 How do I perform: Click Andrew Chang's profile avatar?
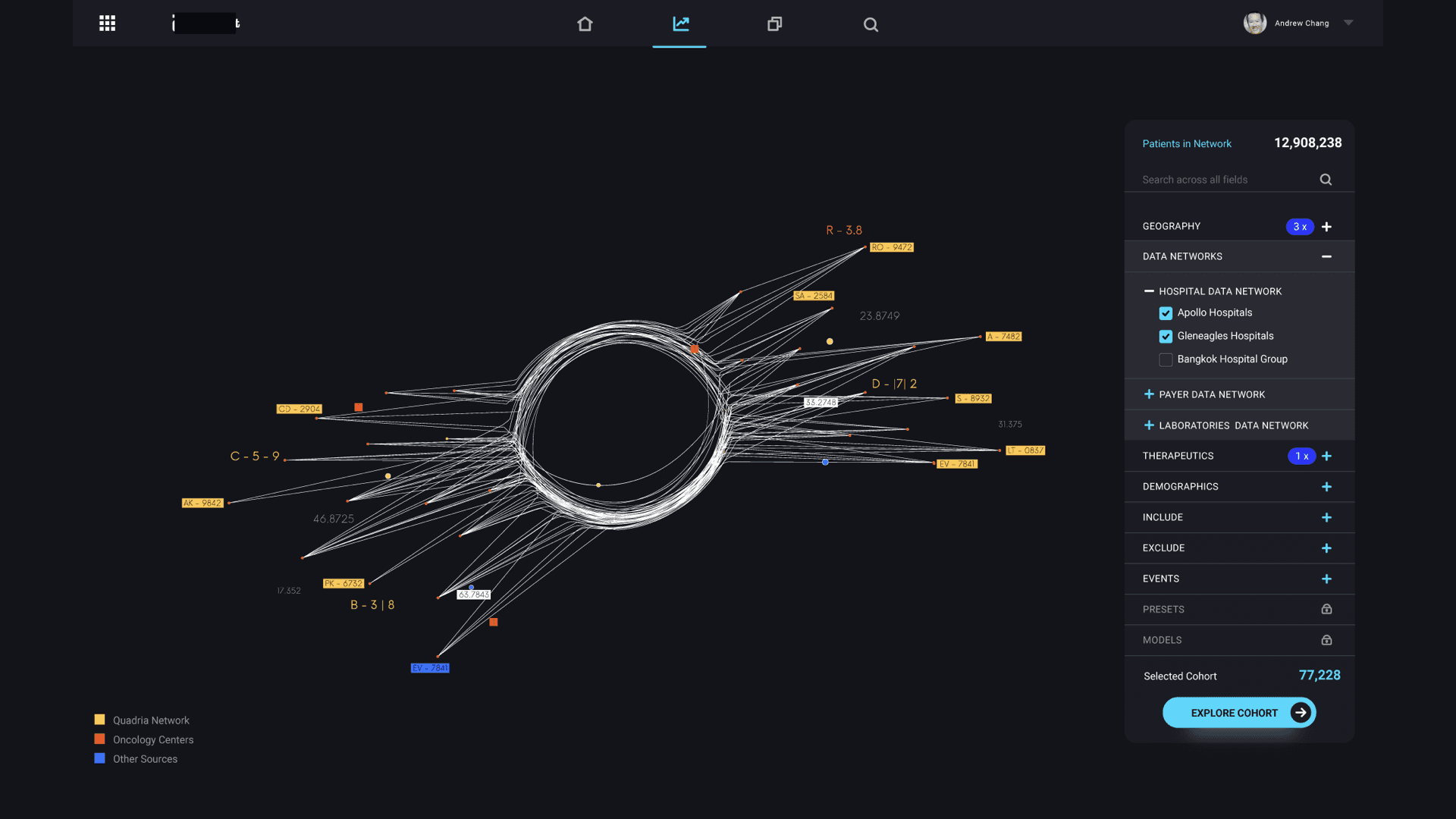tap(1255, 23)
